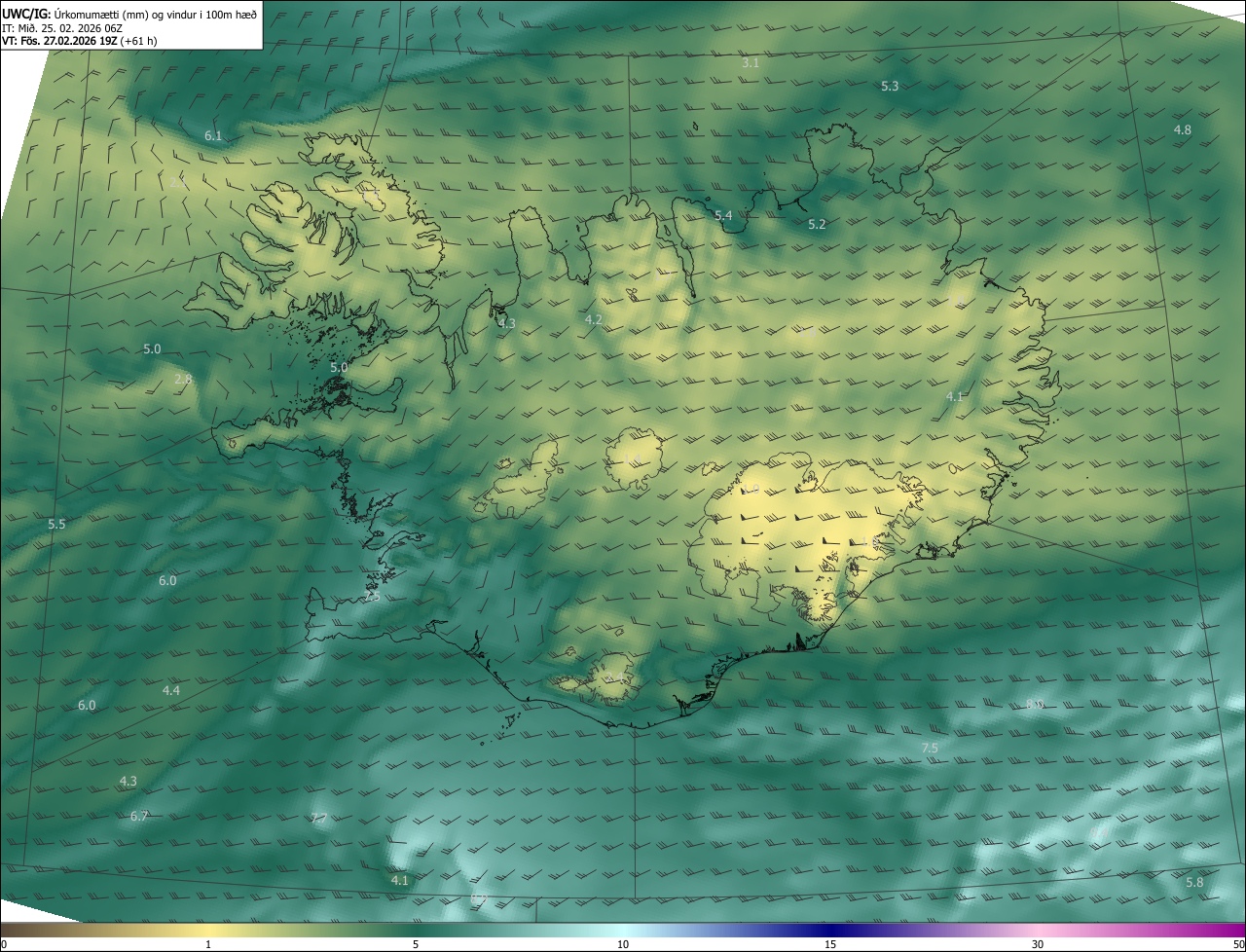Click the map value label 4.8
Viewport: 1246px width, 952px height.
[1182, 129]
